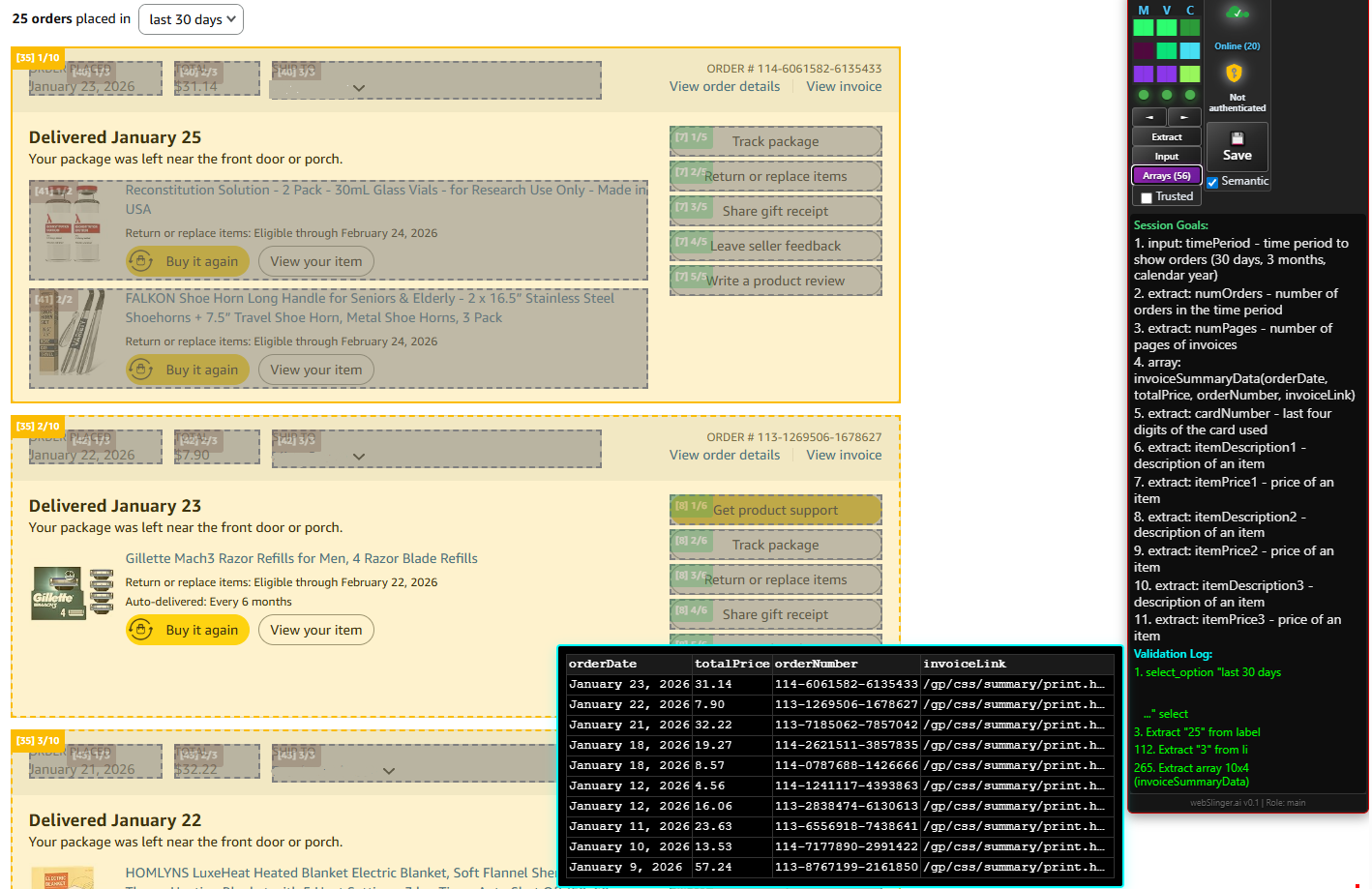The image size is (1372, 889).
Task: Expand Ship To chevron for January 21 order
Action: coord(389,771)
